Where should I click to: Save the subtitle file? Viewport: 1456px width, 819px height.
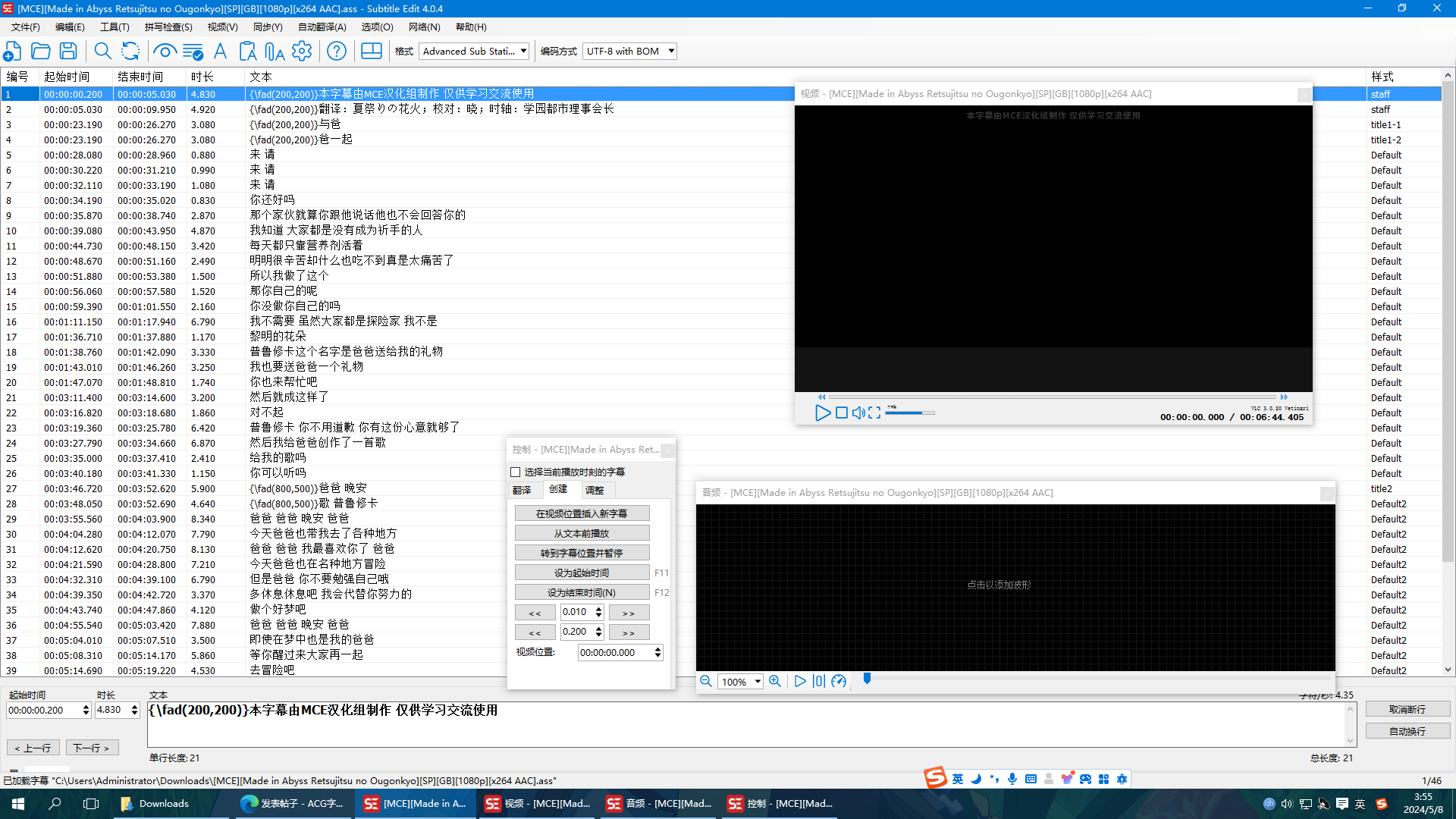point(68,51)
